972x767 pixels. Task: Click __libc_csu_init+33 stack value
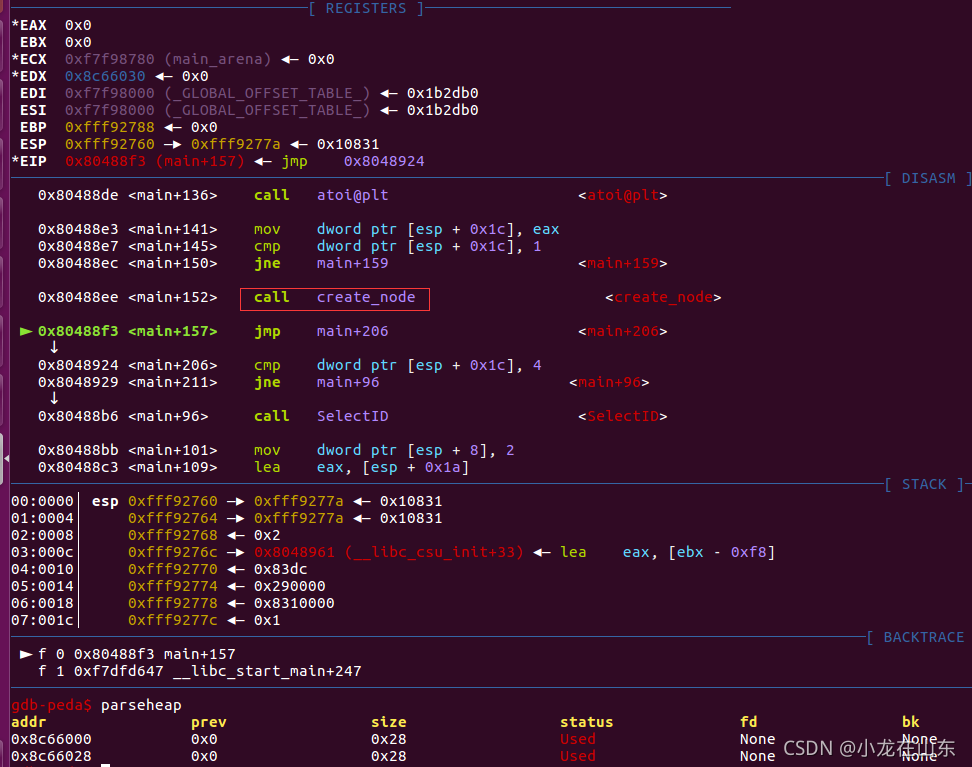coord(389,552)
